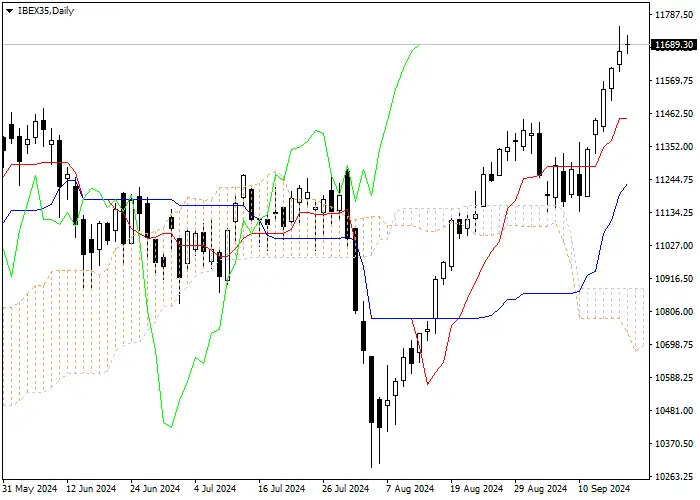Click the 11027.00 price axis label
Screen dimensions: 700x500
pos(674,246)
